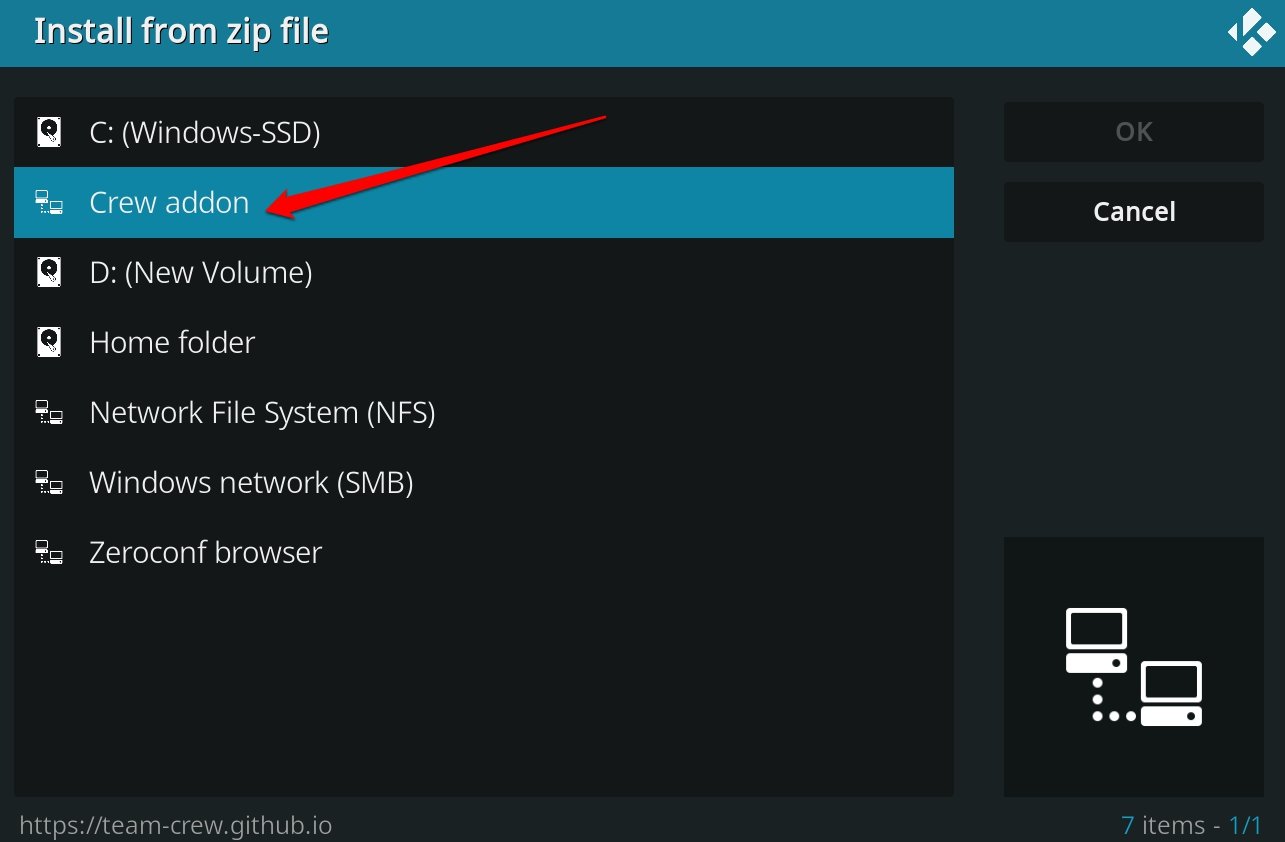Click the drive icon beside Home folder
Image resolution: width=1285 pixels, height=842 pixels.
[49, 342]
